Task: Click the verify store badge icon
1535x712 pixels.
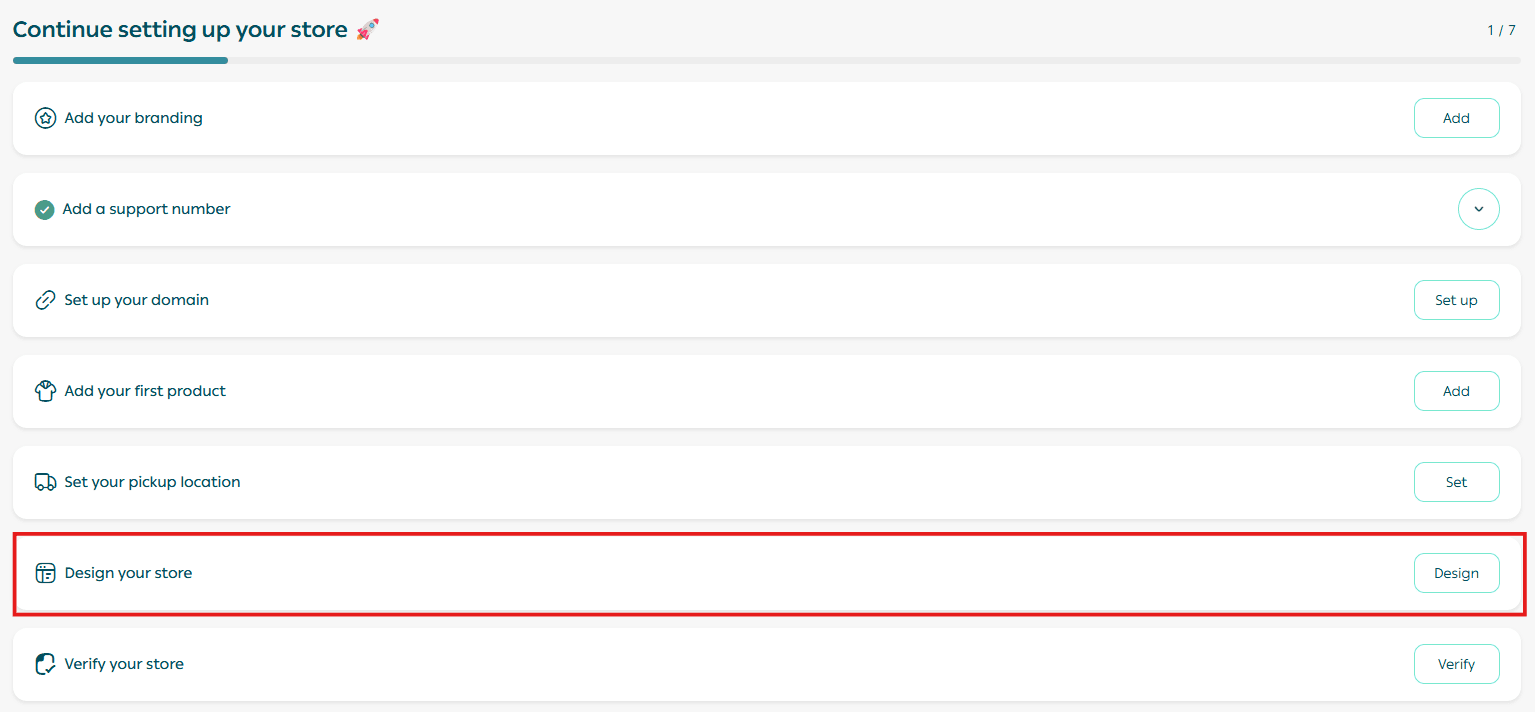Action: pyautogui.click(x=45, y=664)
